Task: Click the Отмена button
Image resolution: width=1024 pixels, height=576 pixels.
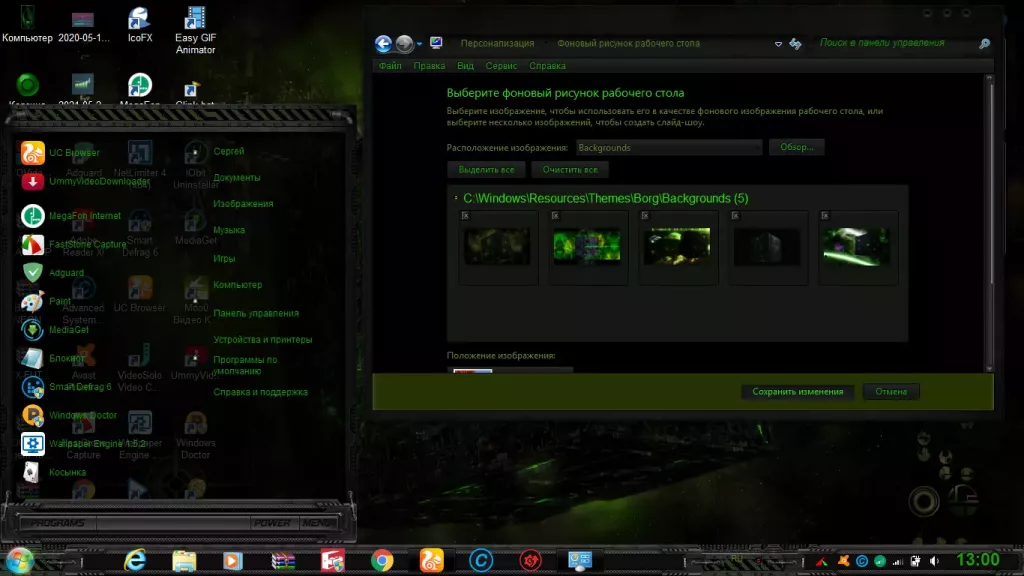Action: click(x=891, y=392)
